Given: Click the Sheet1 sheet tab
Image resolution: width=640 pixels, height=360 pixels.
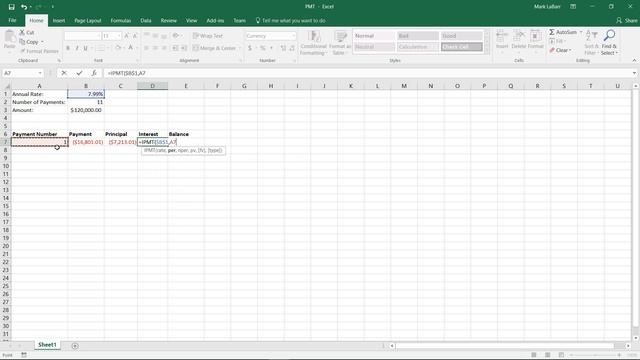Looking at the screenshot, I should (47, 345).
